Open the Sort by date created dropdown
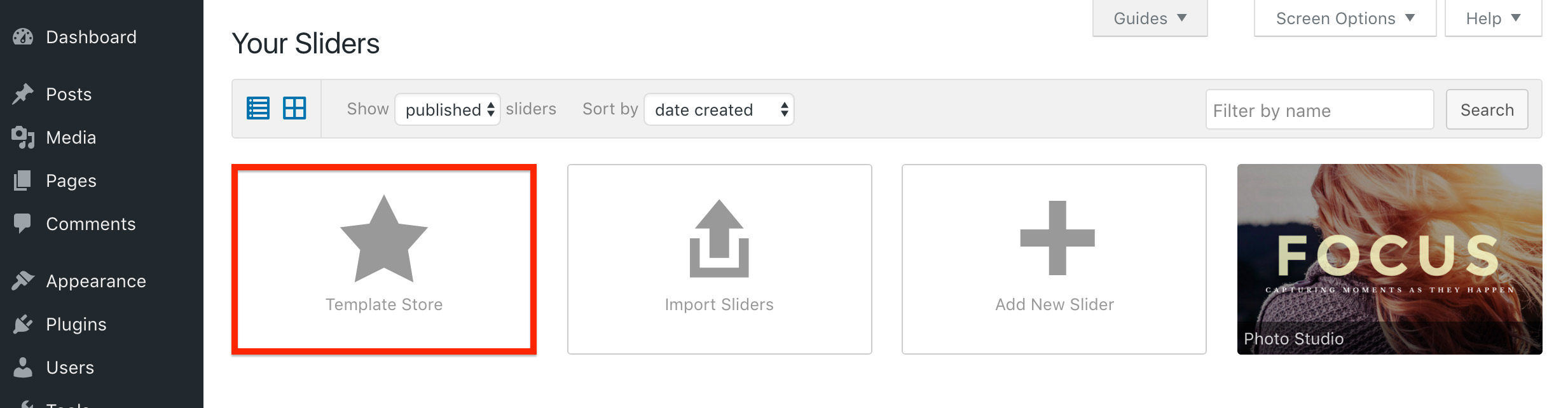1568x408 pixels. (x=719, y=109)
